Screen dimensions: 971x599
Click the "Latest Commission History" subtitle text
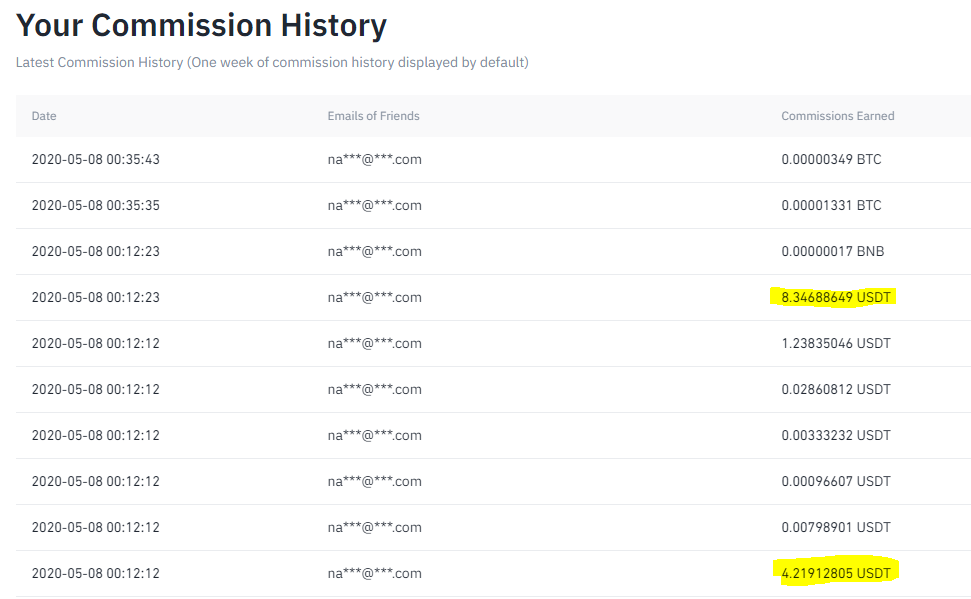coord(272,62)
